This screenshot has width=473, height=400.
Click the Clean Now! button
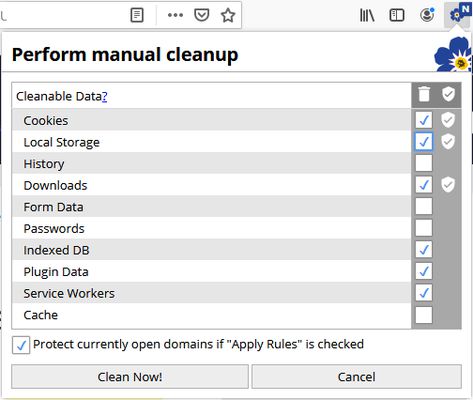tap(130, 377)
